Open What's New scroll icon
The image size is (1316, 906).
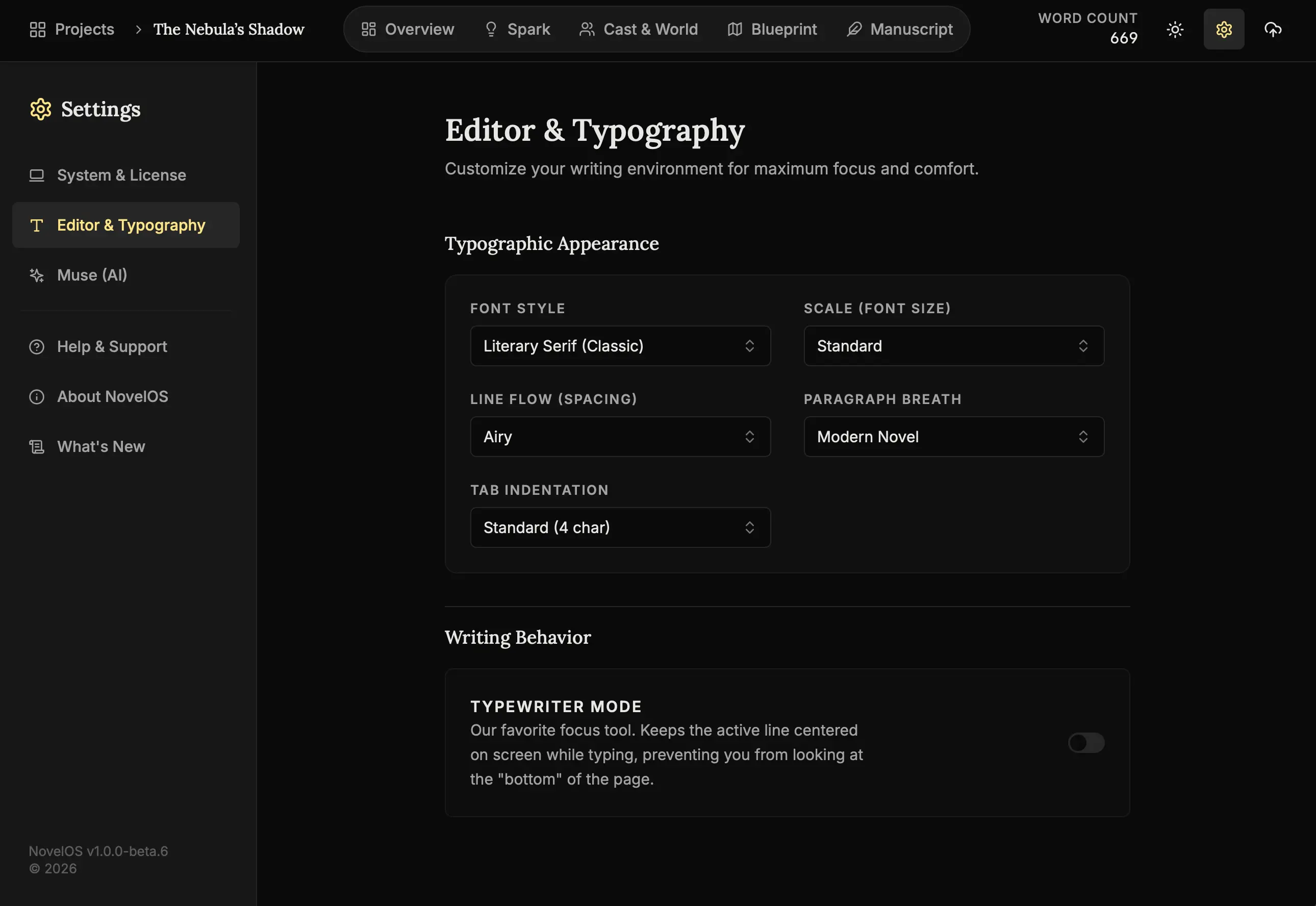37,447
